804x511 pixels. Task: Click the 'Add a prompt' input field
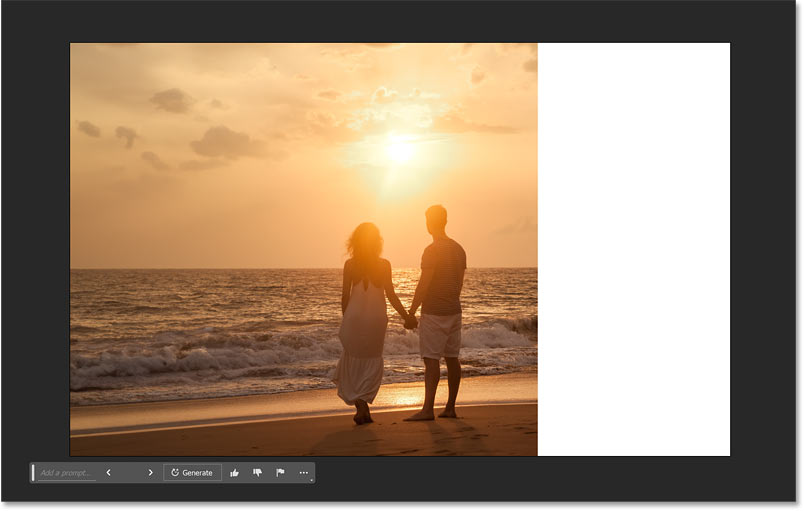click(x=67, y=473)
